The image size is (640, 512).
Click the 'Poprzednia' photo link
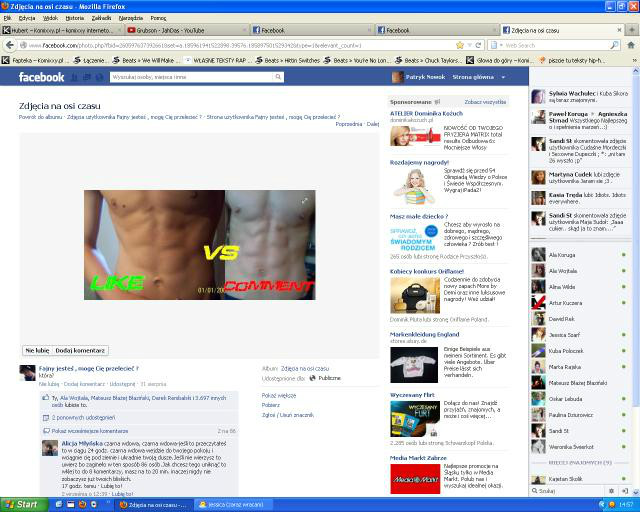click(349, 124)
